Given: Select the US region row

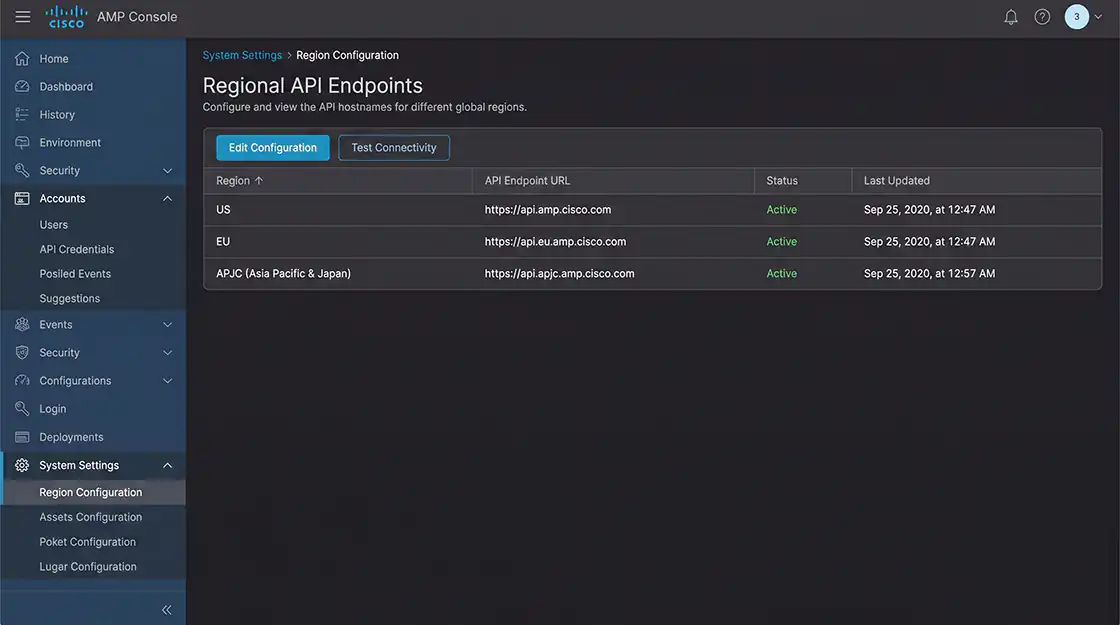Looking at the screenshot, I should click(x=653, y=210).
